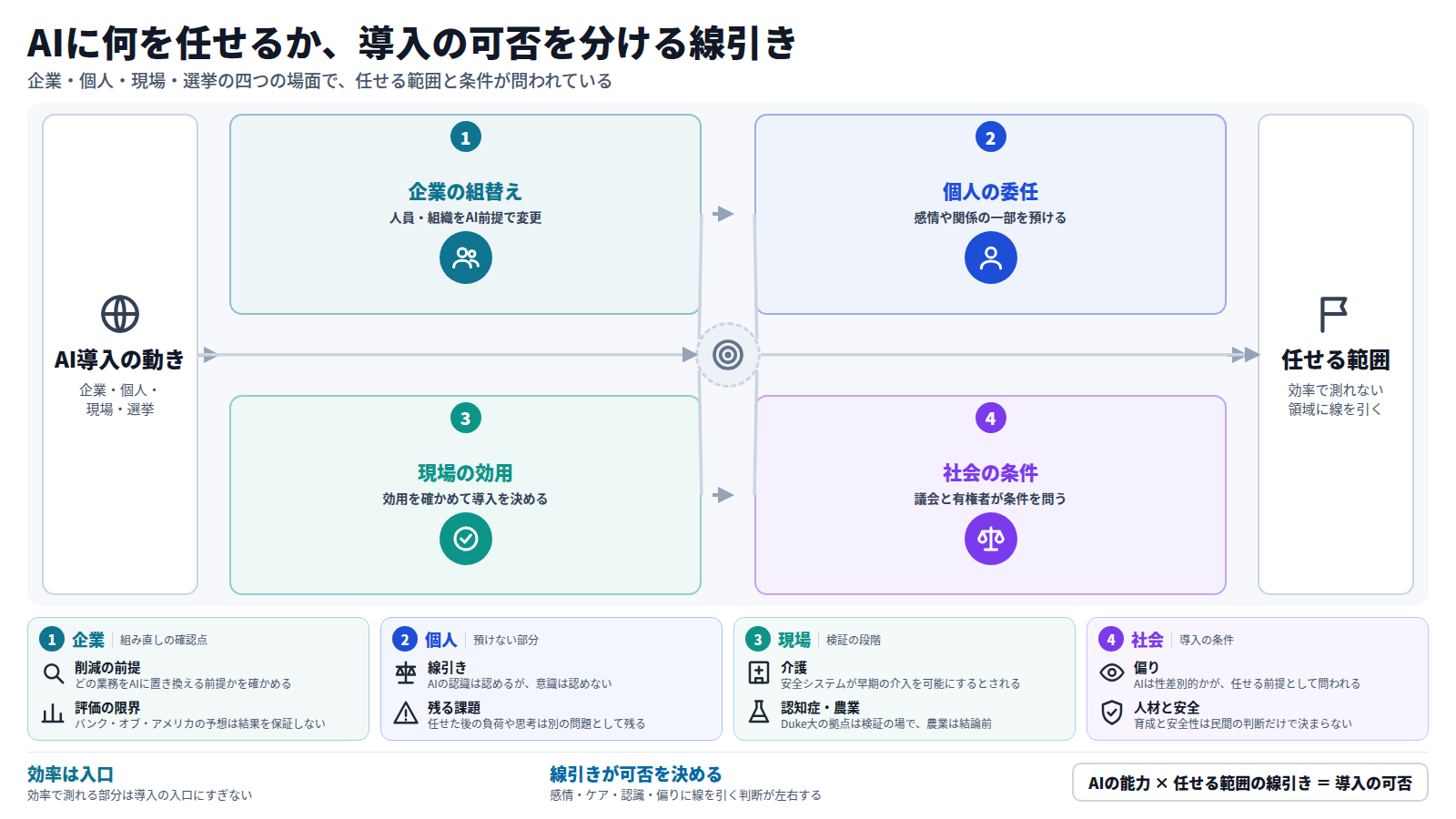1456x819 pixels.
Task: Click the 任せる範囲 label
Action: coord(1336,360)
